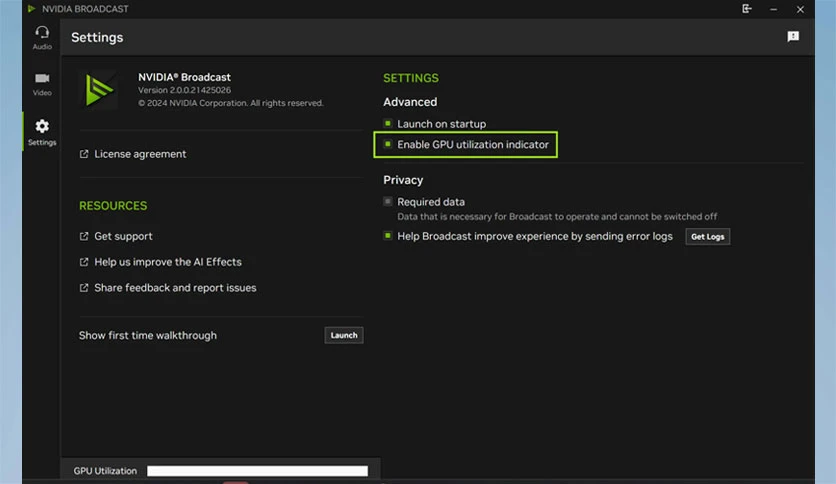The image size is (836, 484).
Task: Open the Video section in sidebar
Action: (42, 84)
